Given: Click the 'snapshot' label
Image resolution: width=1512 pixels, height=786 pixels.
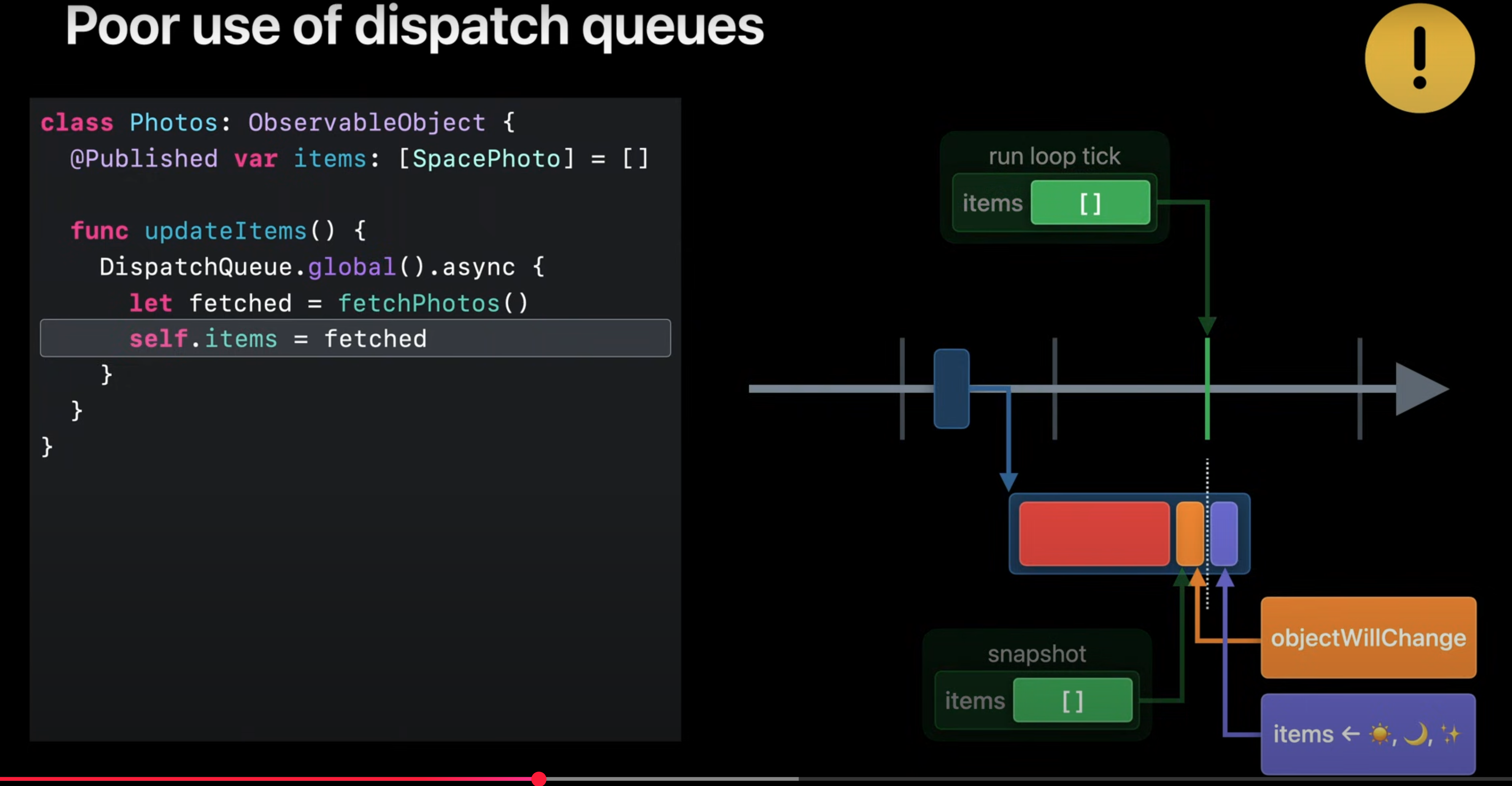Looking at the screenshot, I should (x=1037, y=654).
